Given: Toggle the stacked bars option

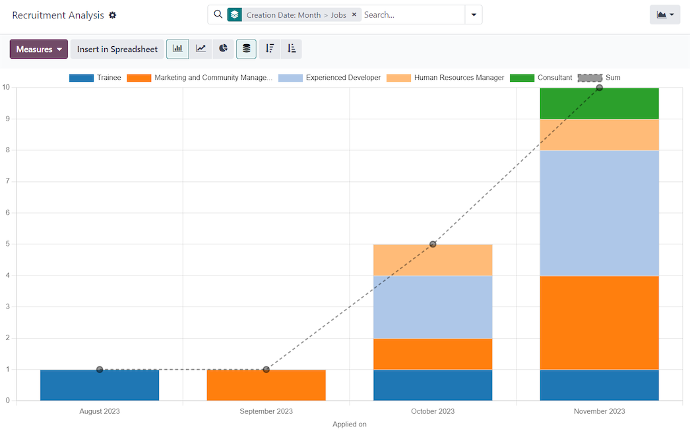Looking at the screenshot, I should 246,48.
